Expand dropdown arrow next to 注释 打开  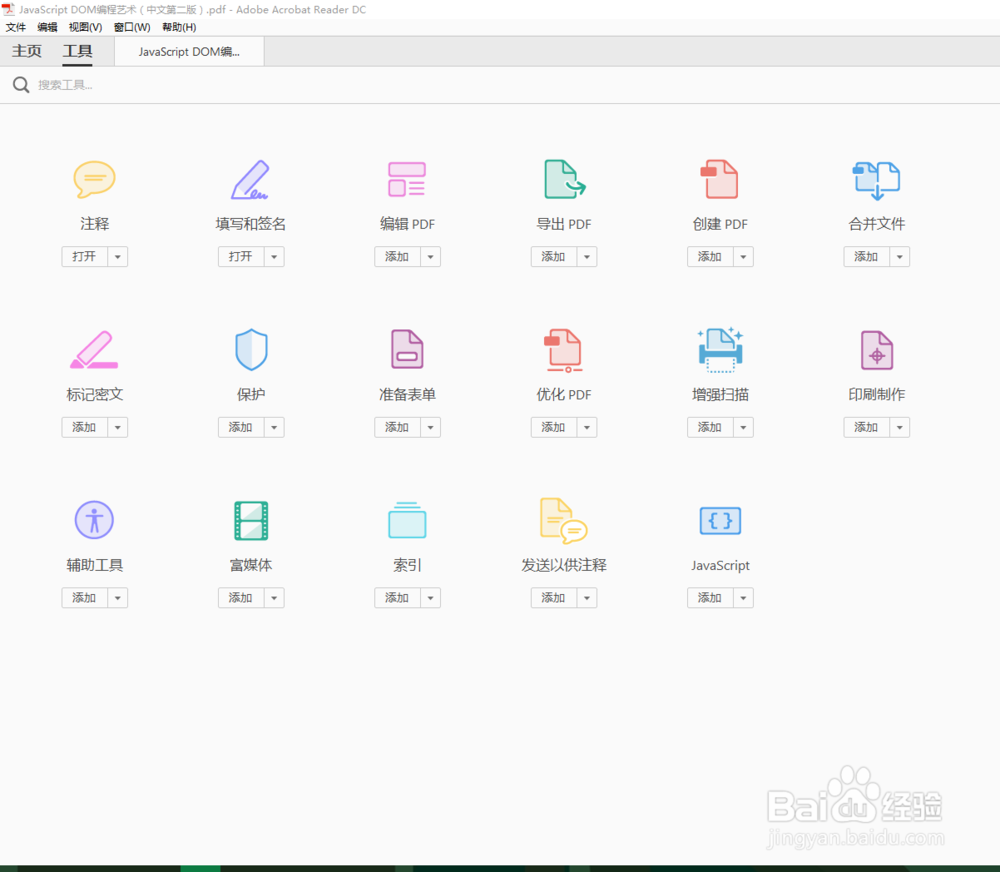(x=117, y=256)
